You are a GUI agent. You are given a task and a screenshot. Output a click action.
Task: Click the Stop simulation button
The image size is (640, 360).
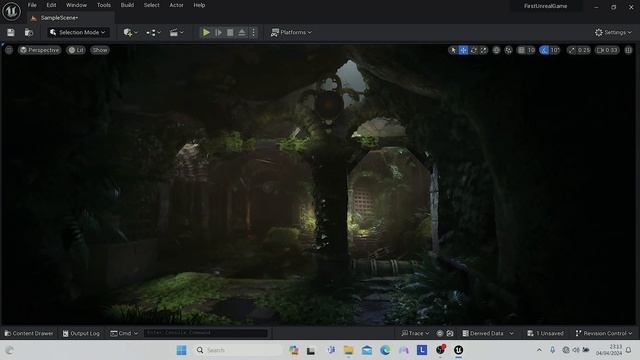pos(230,32)
